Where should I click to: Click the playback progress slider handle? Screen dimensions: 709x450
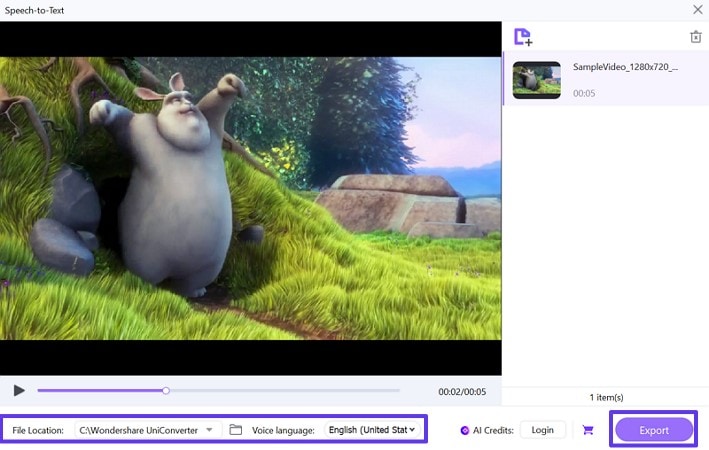(166, 390)
